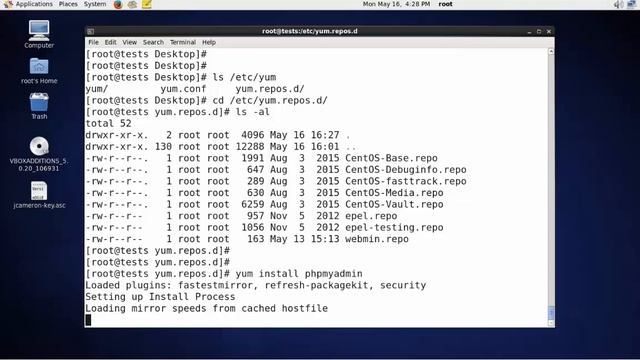Viewport: 640px width, 360px height.
Task: Click the clock showing Mon May 16
Action: click(x=396, y=4)
